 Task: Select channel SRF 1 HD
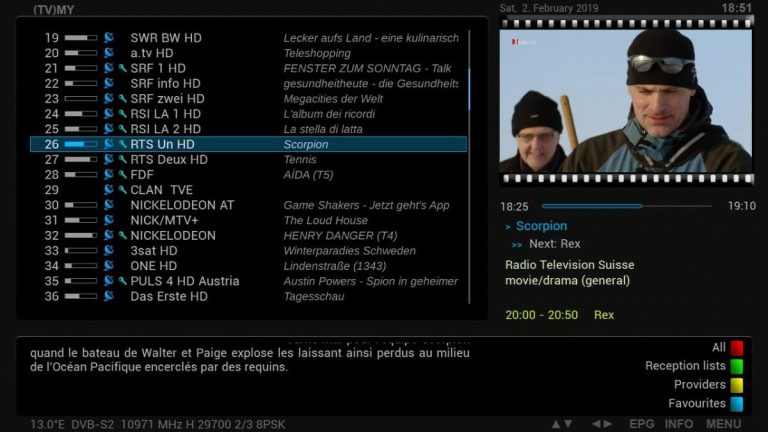[x=158, y=68]
